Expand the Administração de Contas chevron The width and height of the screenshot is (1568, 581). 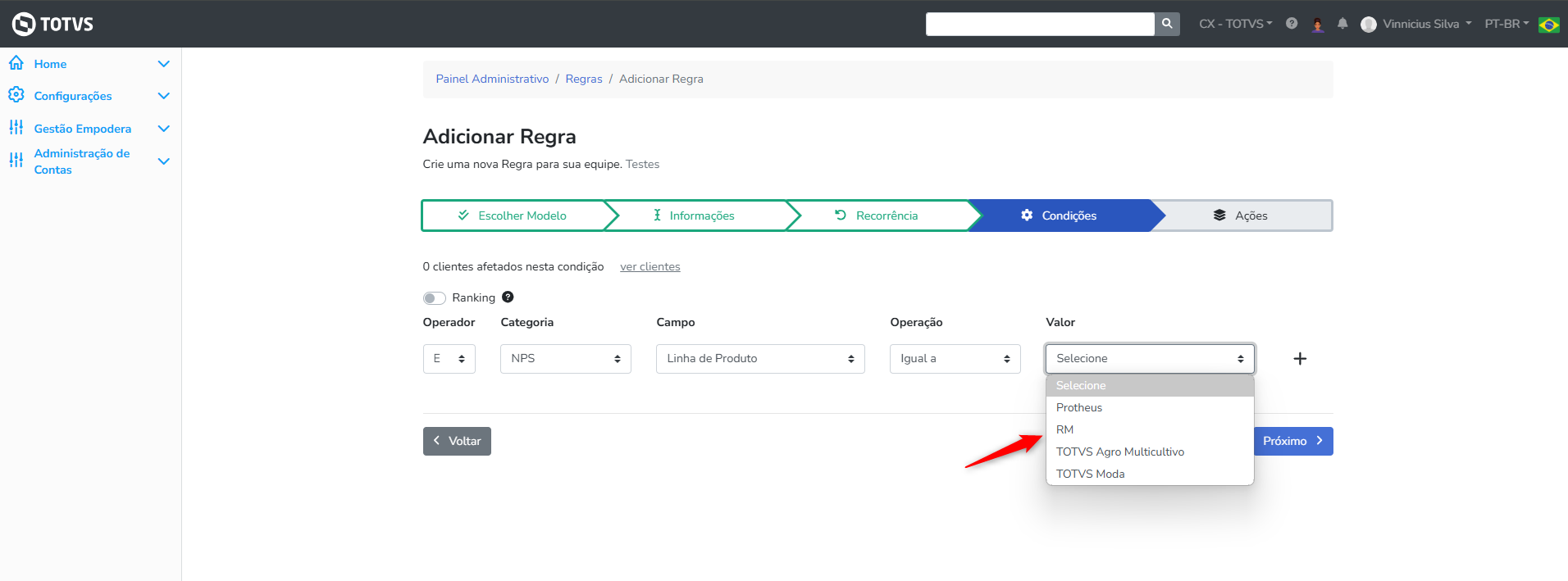tap(163, 161)
